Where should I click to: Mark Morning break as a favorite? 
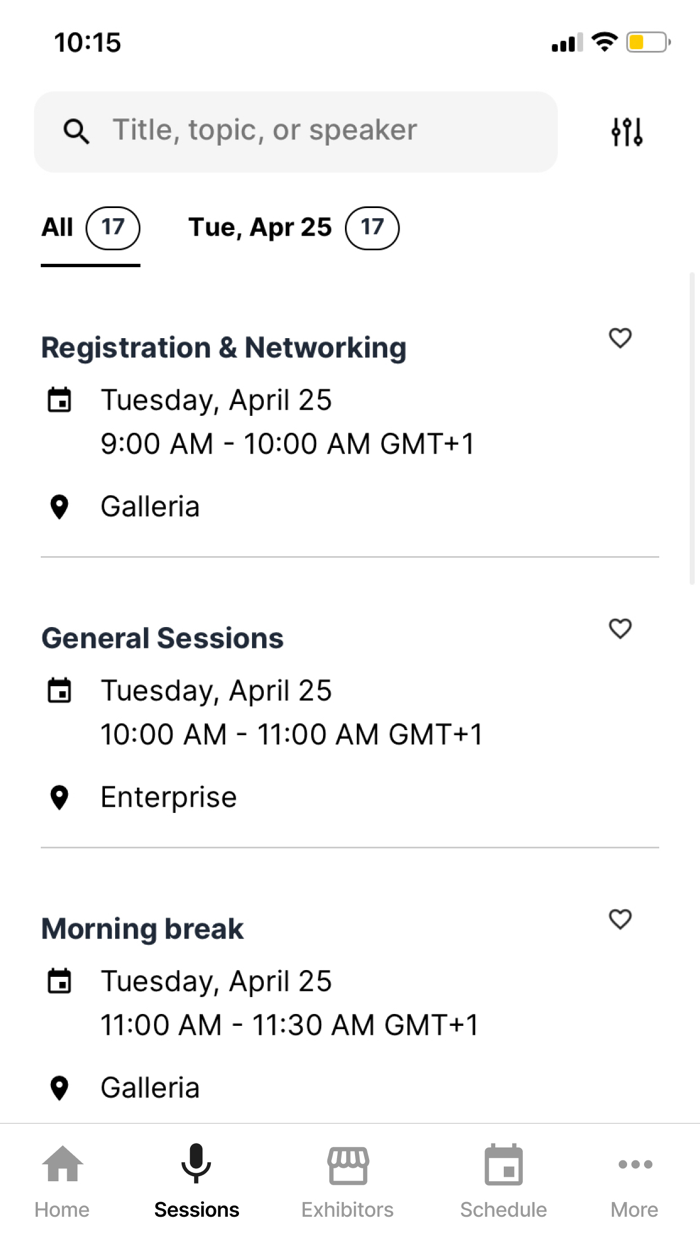(620, 919)
